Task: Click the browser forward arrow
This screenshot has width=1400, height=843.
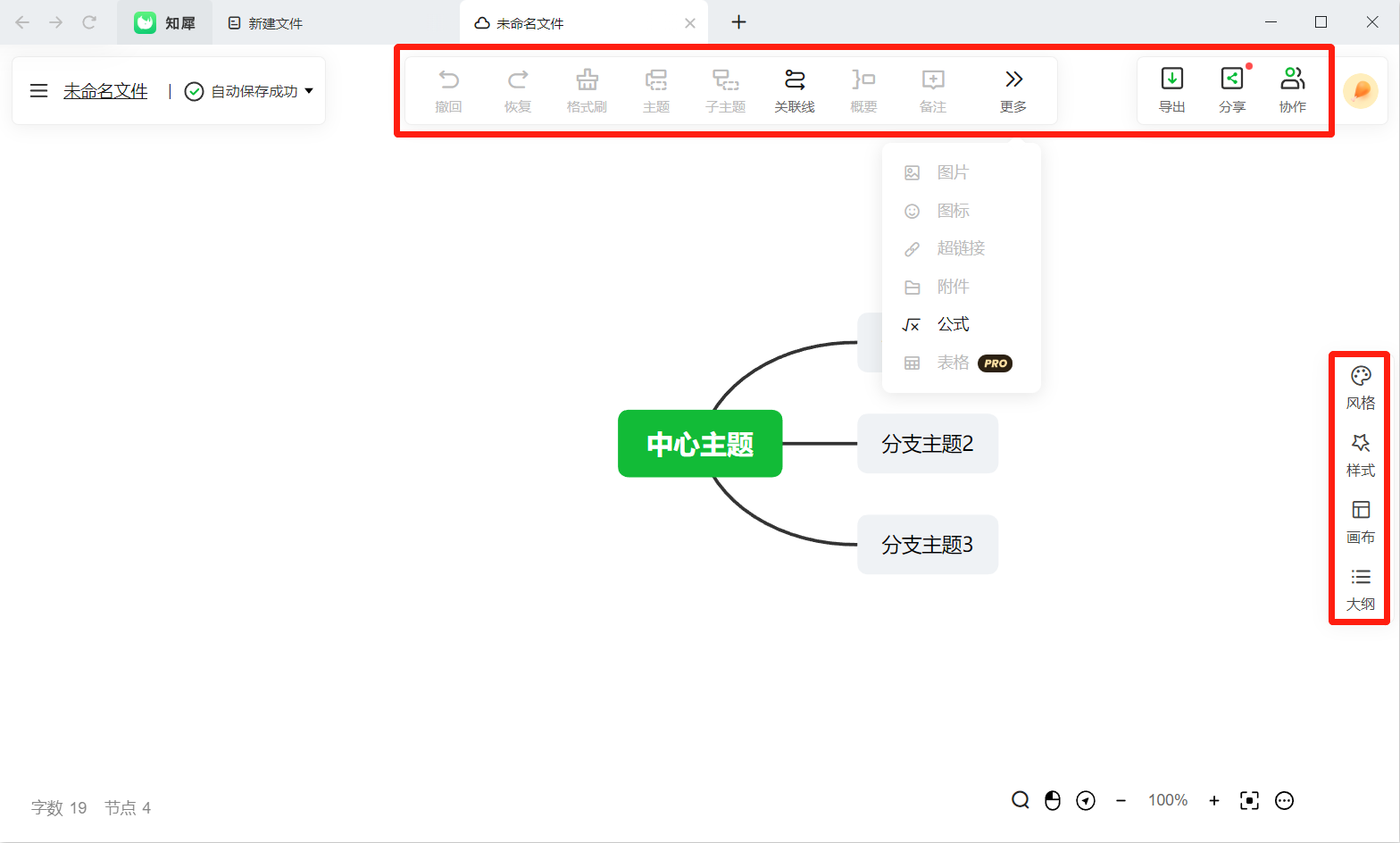Action: (x=55, y=22)
